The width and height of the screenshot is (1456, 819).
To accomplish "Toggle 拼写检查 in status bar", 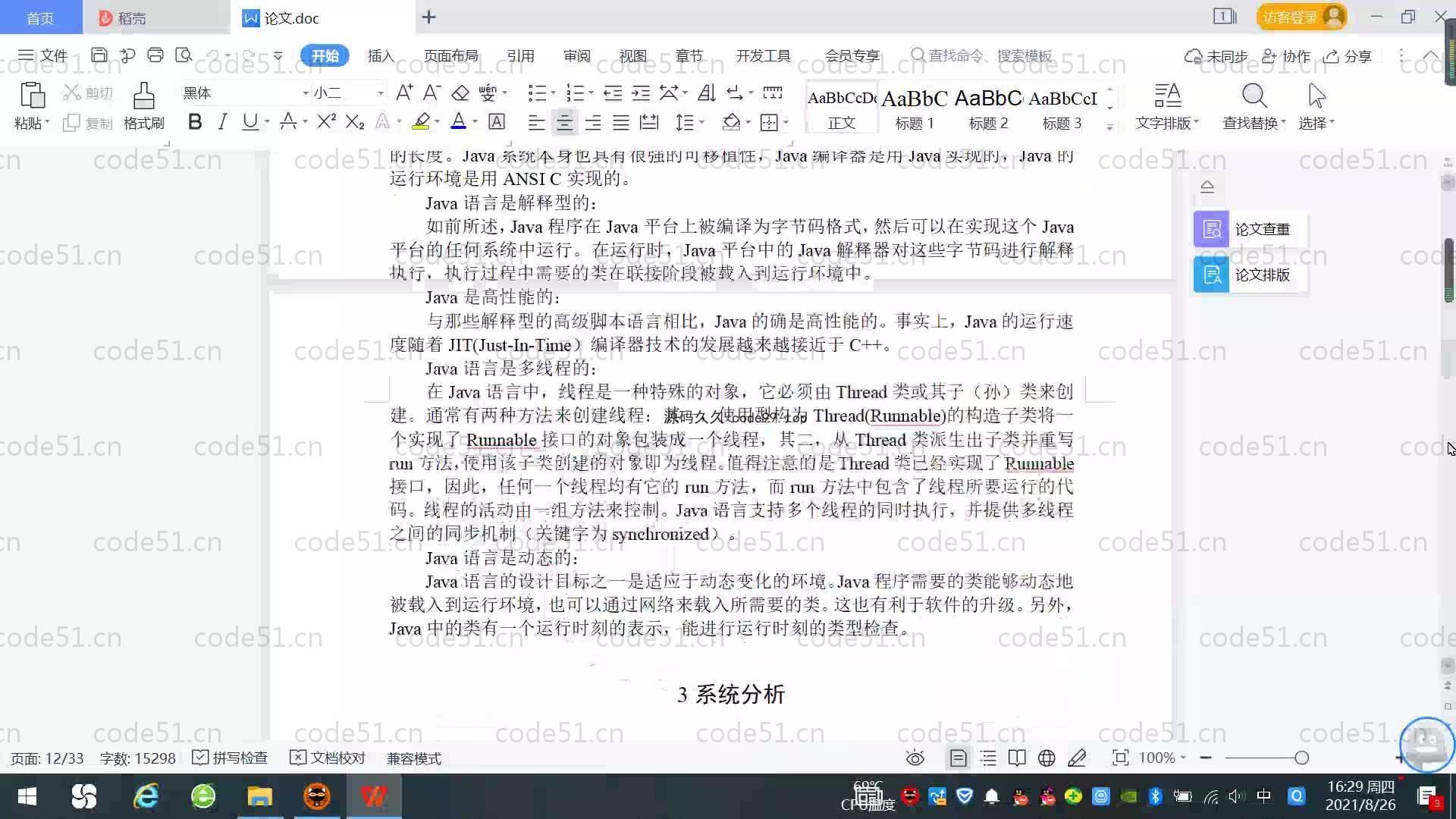I will tap(230, 758).
